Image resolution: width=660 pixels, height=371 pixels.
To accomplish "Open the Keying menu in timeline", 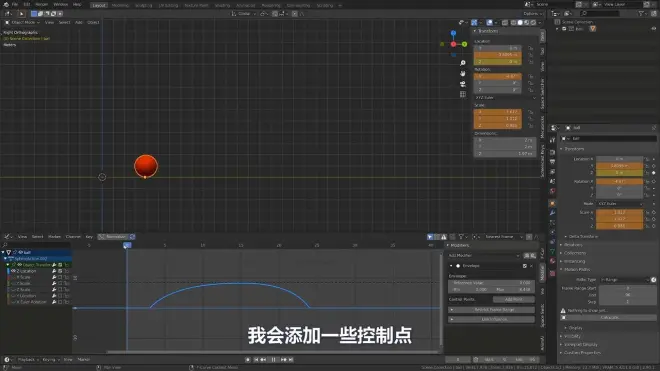I will [x=51, y=360].
